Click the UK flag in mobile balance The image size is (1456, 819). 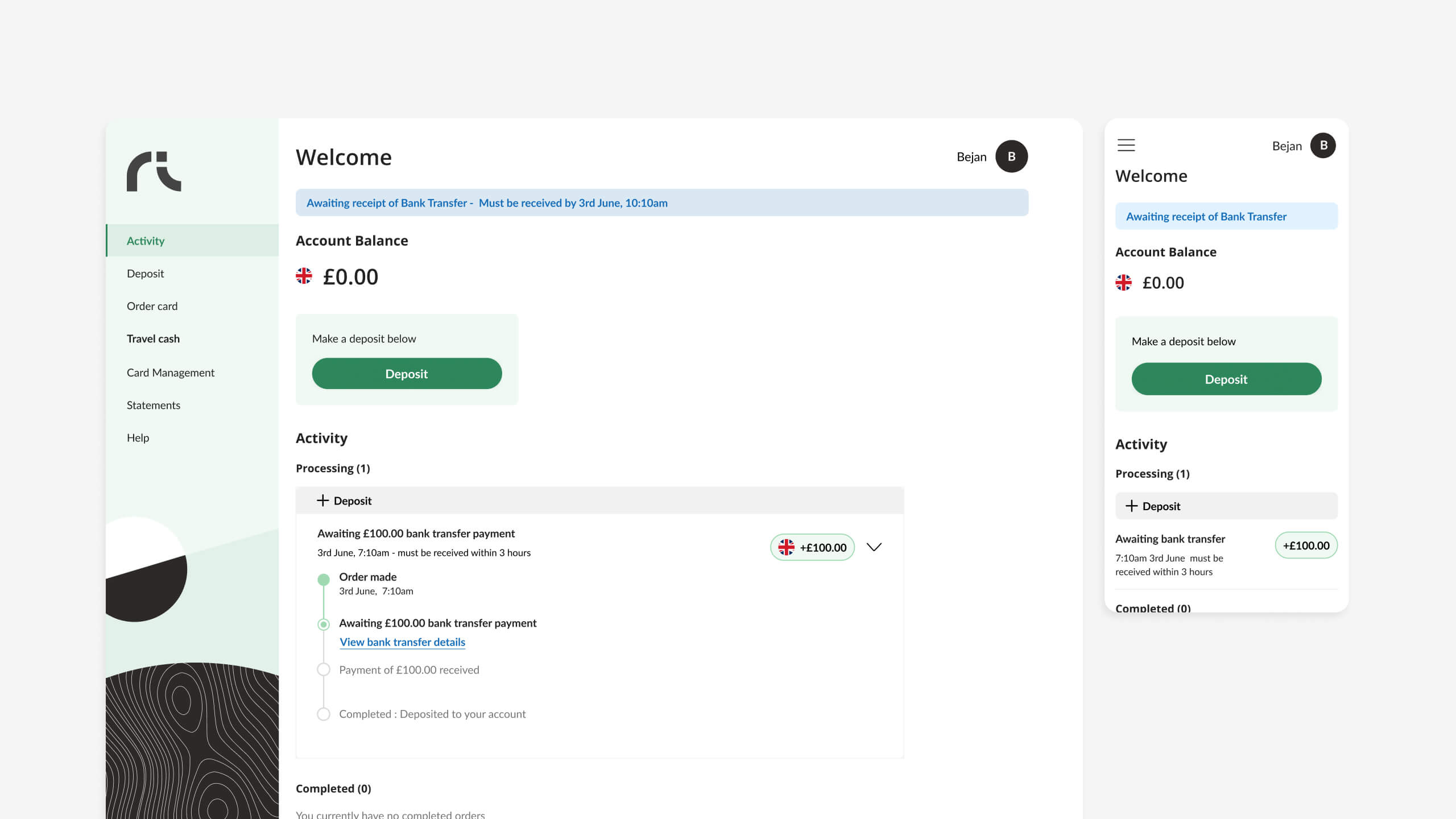(x=1123, y=283)
